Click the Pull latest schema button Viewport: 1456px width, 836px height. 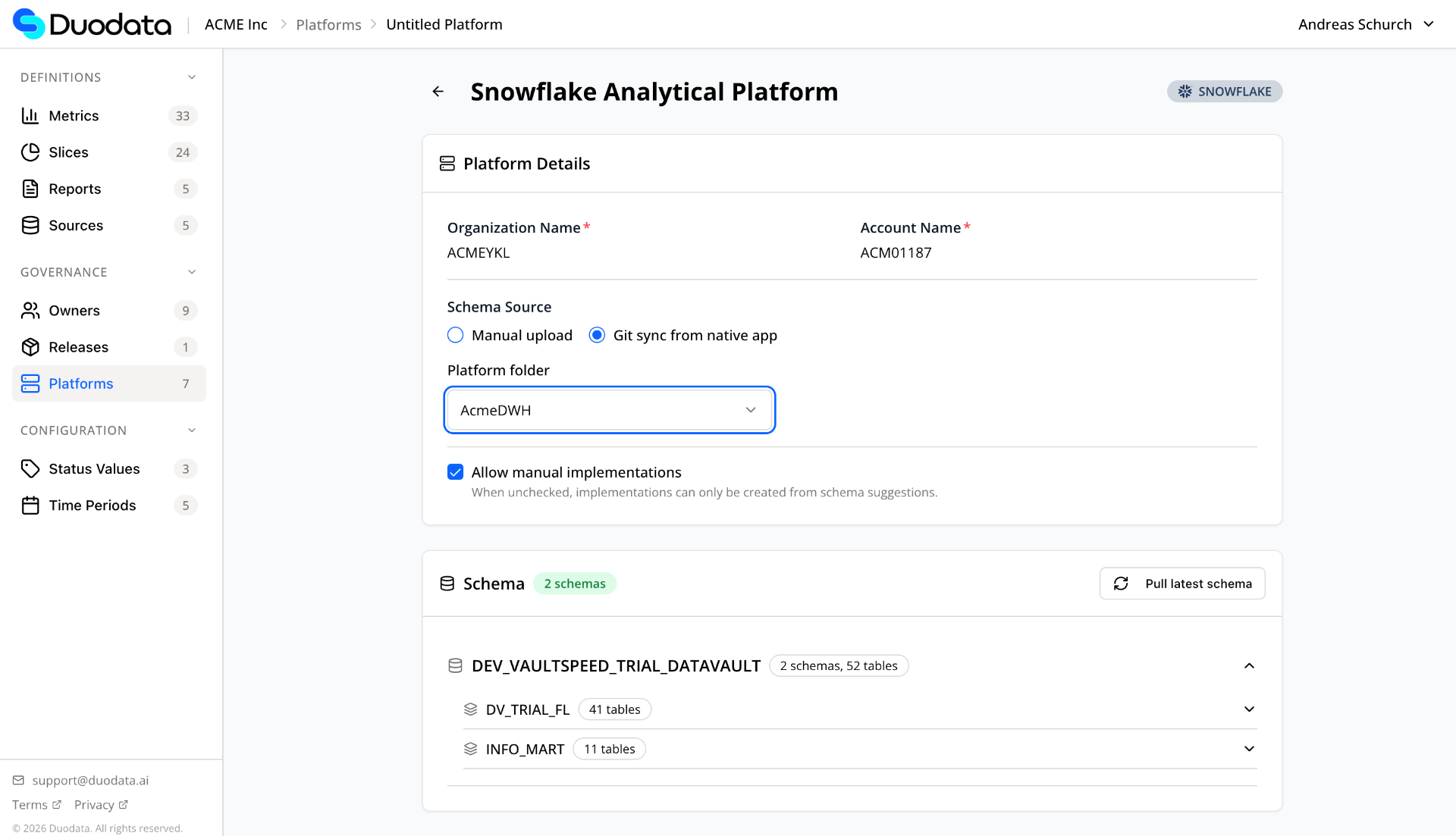(1181, 584)
